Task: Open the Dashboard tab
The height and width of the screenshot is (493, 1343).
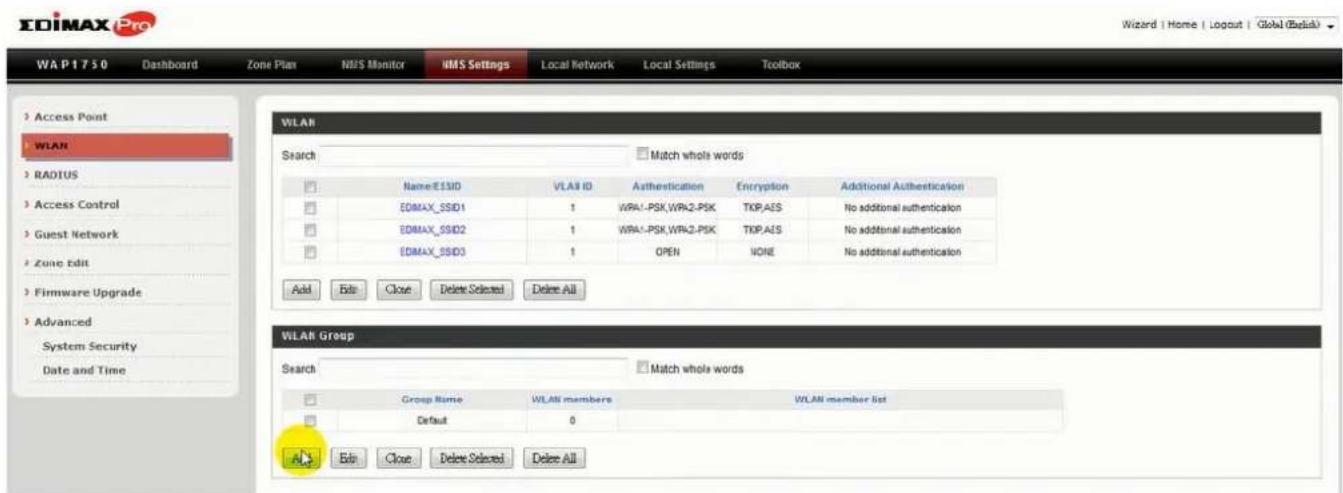Action: tap(168, 65)
